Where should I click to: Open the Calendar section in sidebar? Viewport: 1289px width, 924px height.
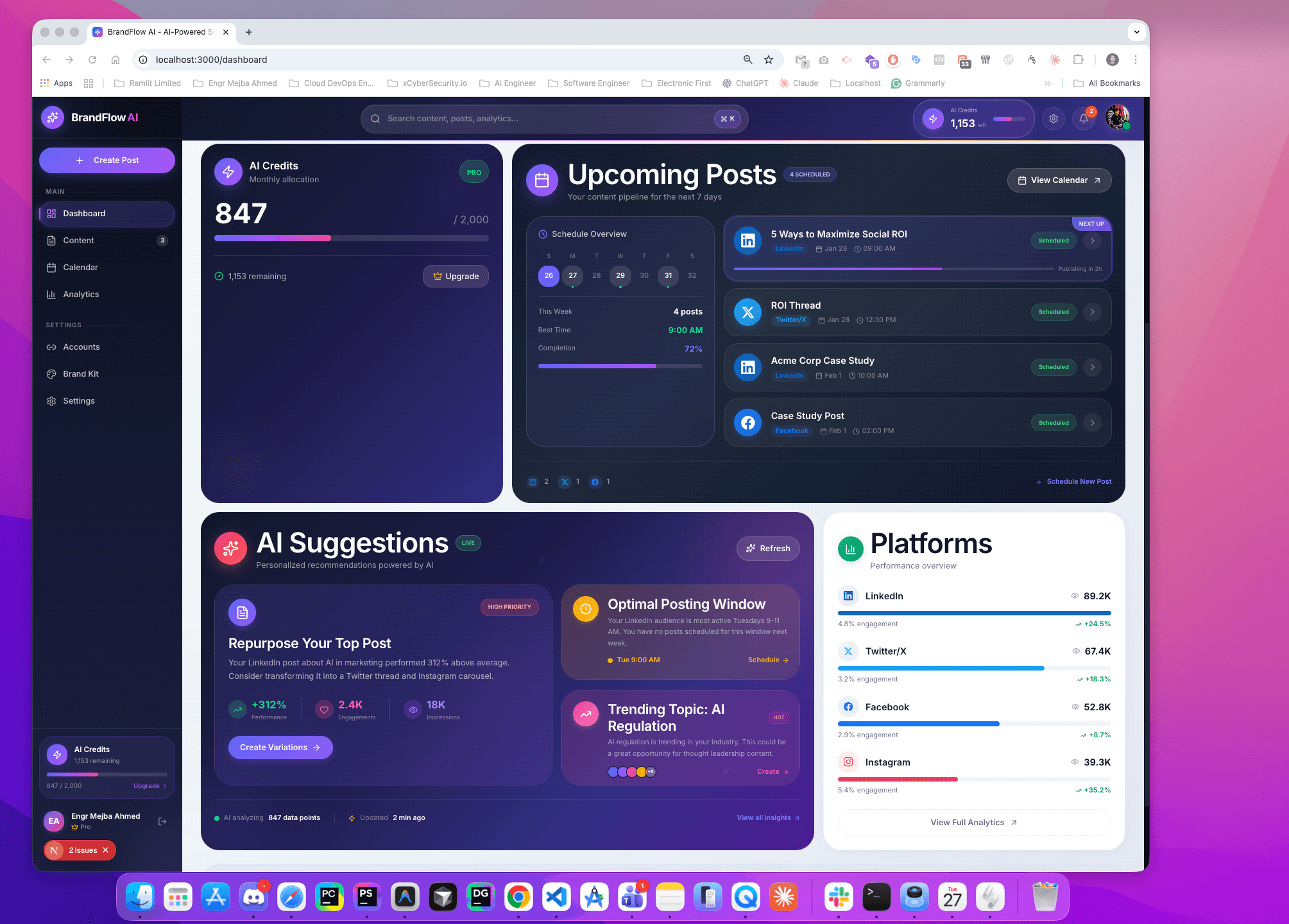[x=81, y=268]
